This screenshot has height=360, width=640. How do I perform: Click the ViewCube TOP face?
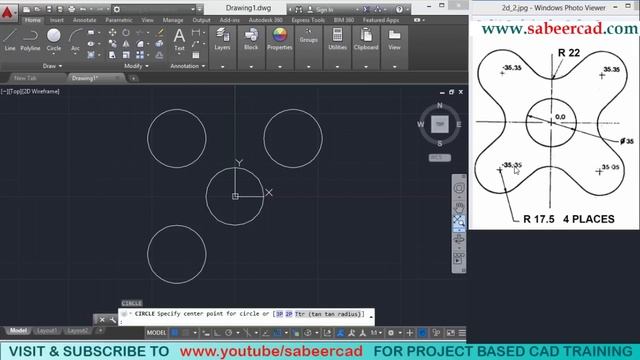(x=440, y=124)
